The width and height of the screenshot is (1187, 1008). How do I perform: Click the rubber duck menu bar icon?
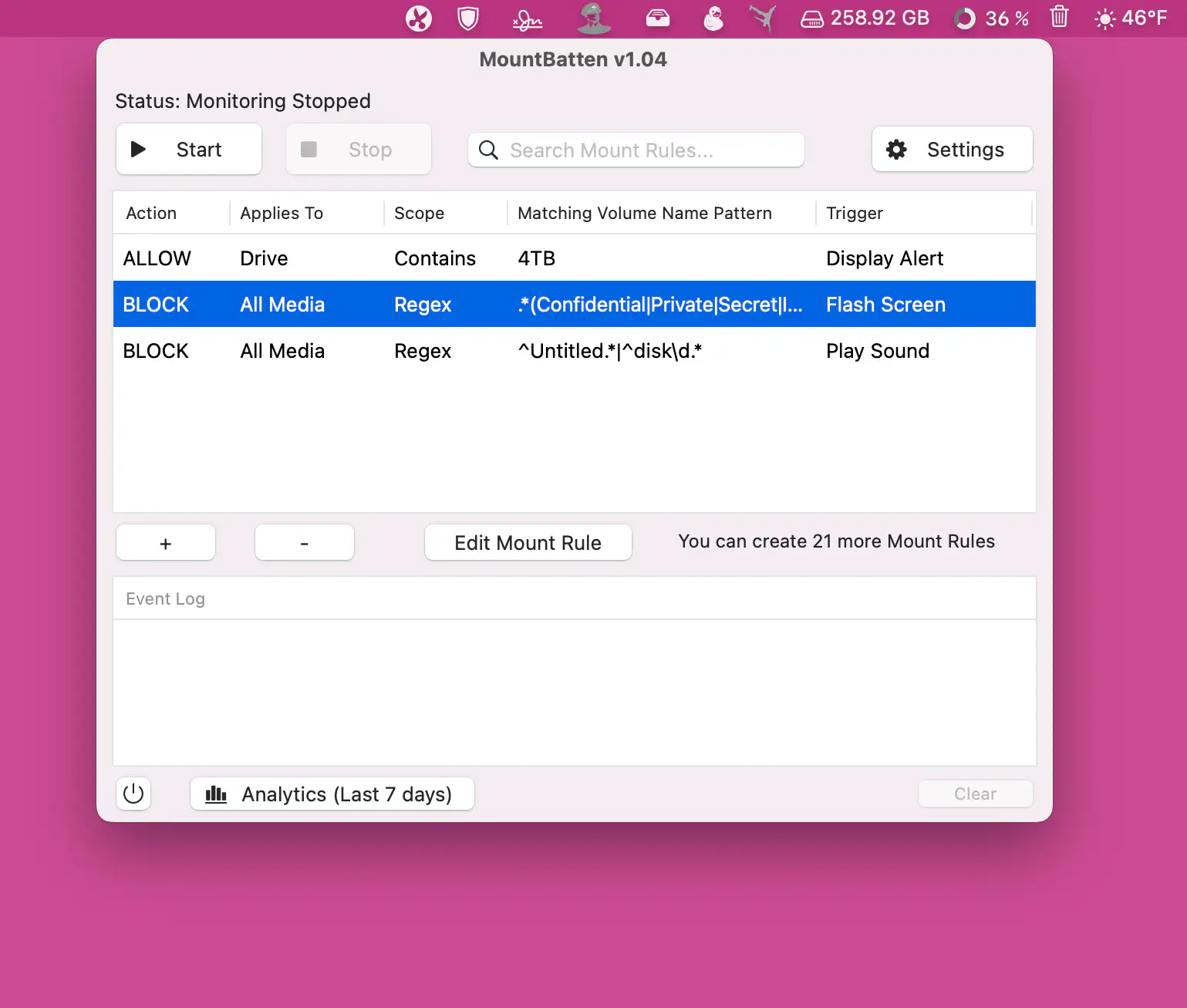pos(713,19)
